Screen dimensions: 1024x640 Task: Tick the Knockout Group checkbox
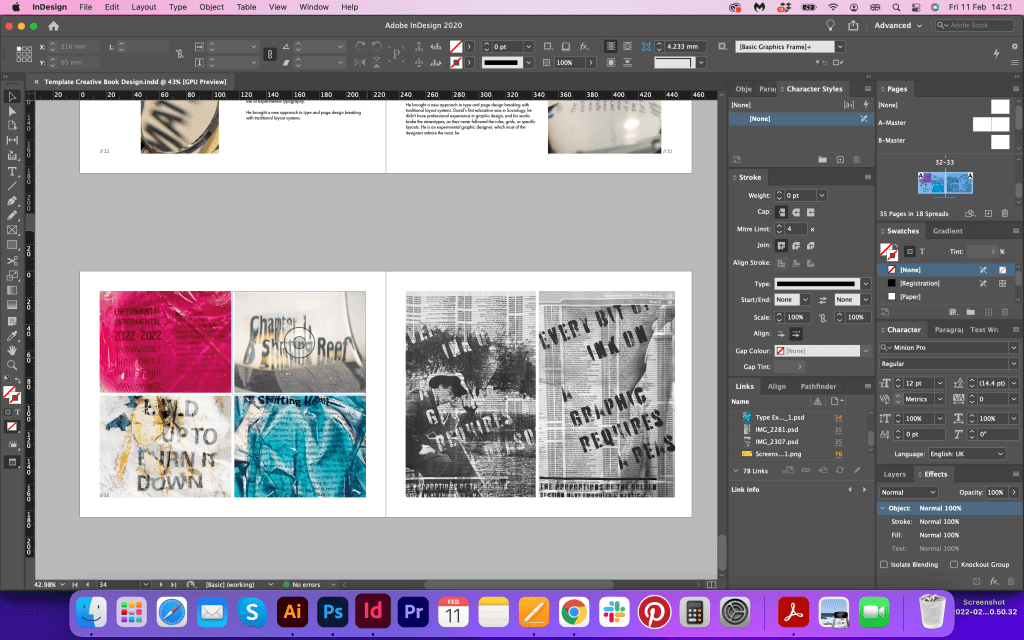(x=953, y=565)
